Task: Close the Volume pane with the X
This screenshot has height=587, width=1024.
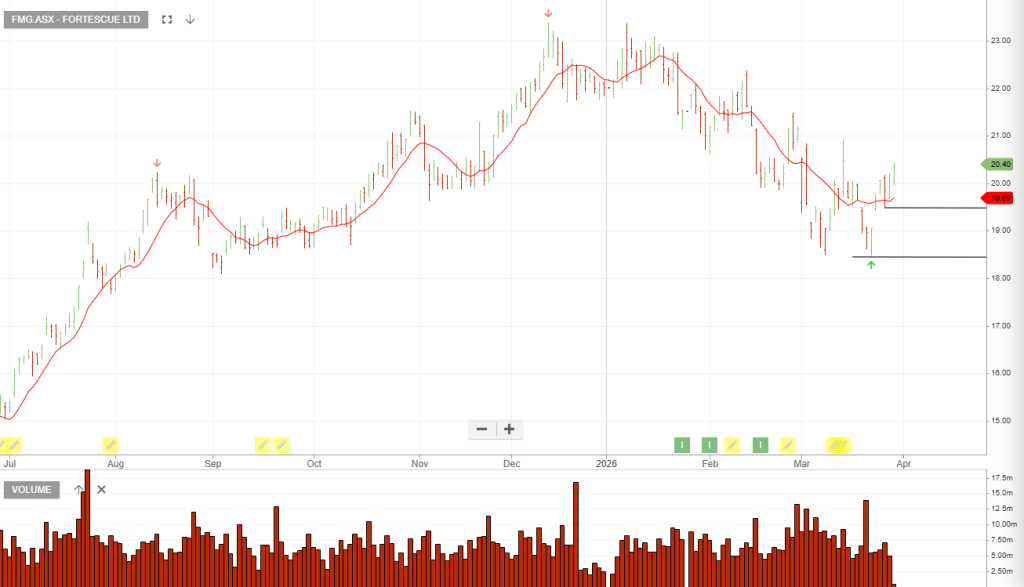Action: pyautogui.click(x=101, y=489)
